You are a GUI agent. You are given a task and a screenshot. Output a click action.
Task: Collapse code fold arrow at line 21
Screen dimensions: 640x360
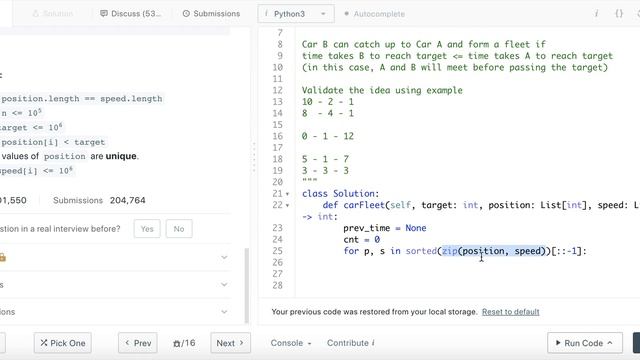[287, 194]
